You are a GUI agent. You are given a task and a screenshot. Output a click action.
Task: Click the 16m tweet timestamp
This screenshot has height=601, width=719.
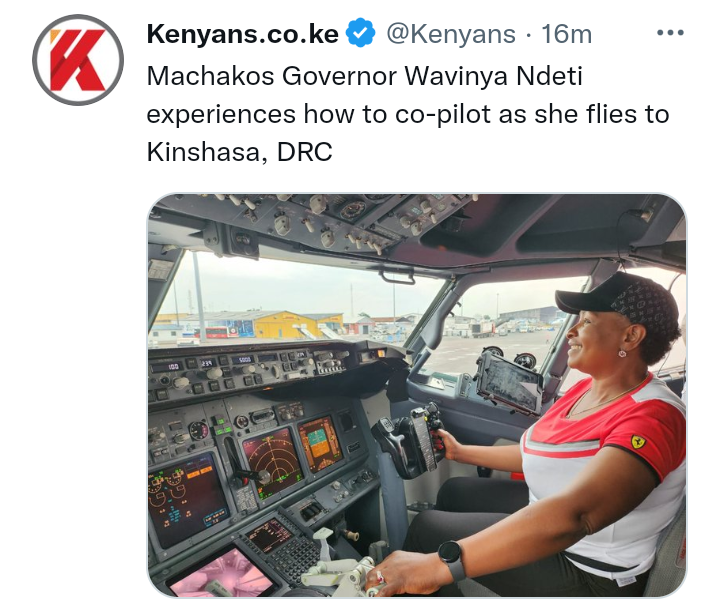click(566, 34)
